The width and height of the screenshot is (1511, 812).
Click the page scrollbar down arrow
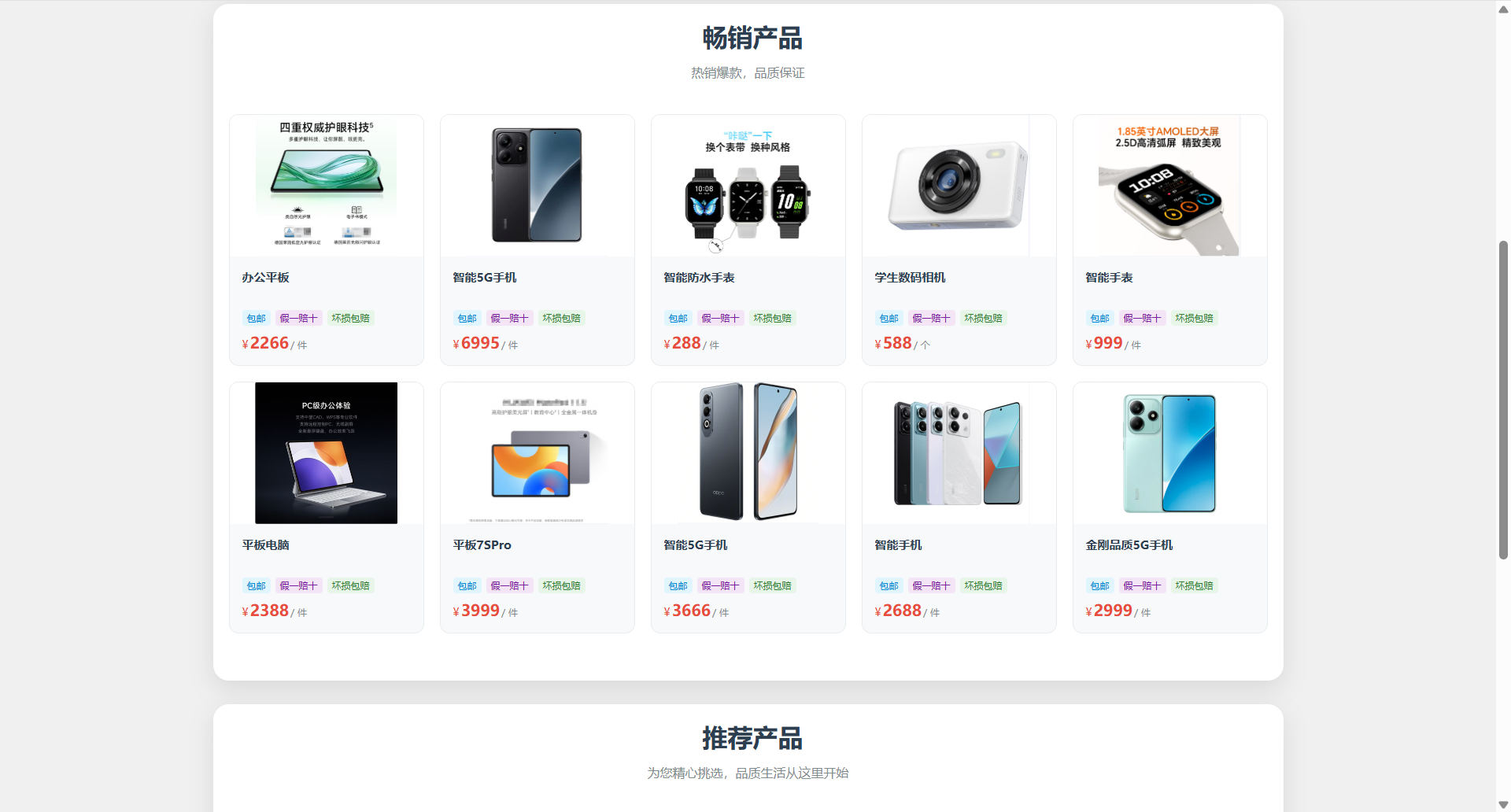click(1503, 804)
